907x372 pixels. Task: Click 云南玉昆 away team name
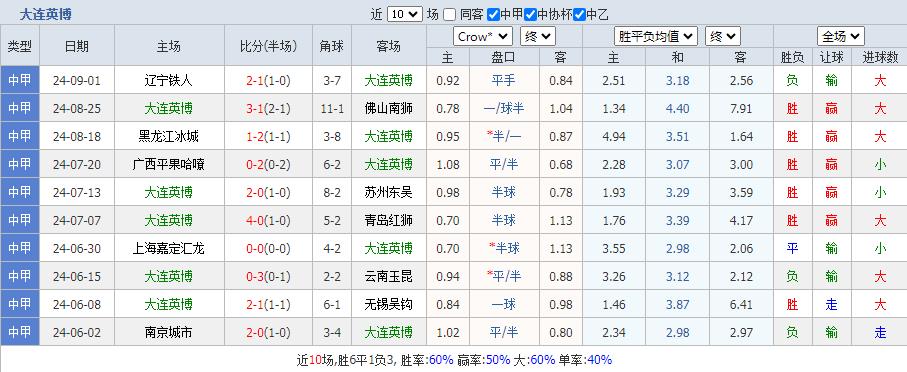389,276
